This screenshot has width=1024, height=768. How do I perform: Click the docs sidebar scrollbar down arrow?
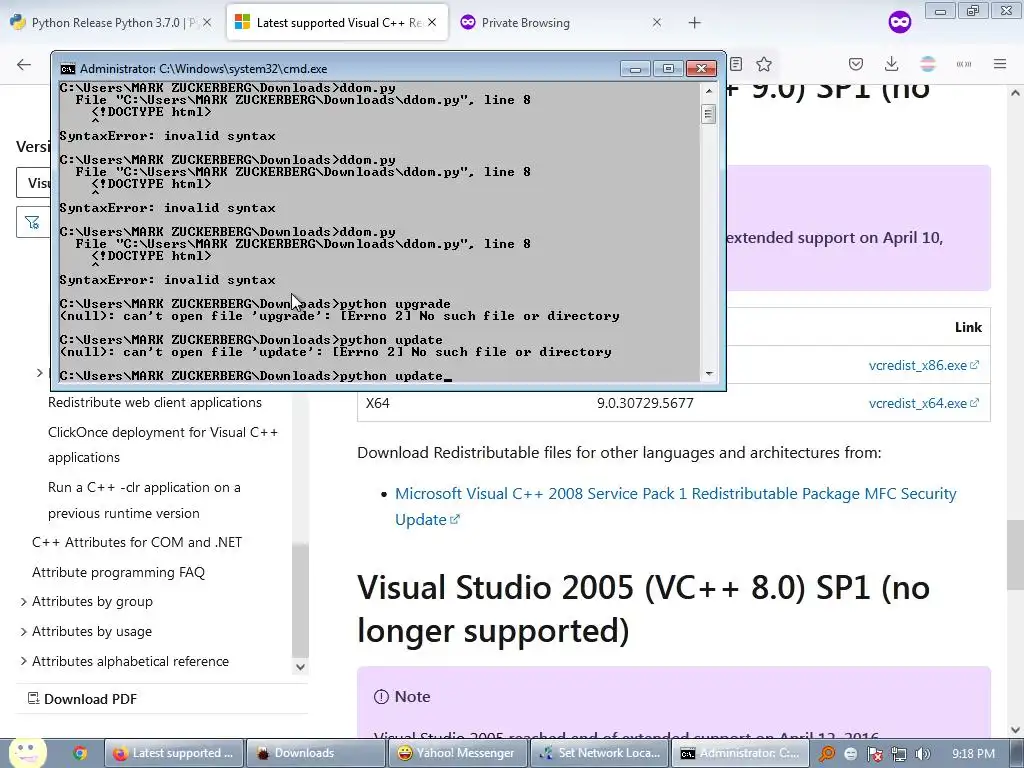(x=300, y=667)
